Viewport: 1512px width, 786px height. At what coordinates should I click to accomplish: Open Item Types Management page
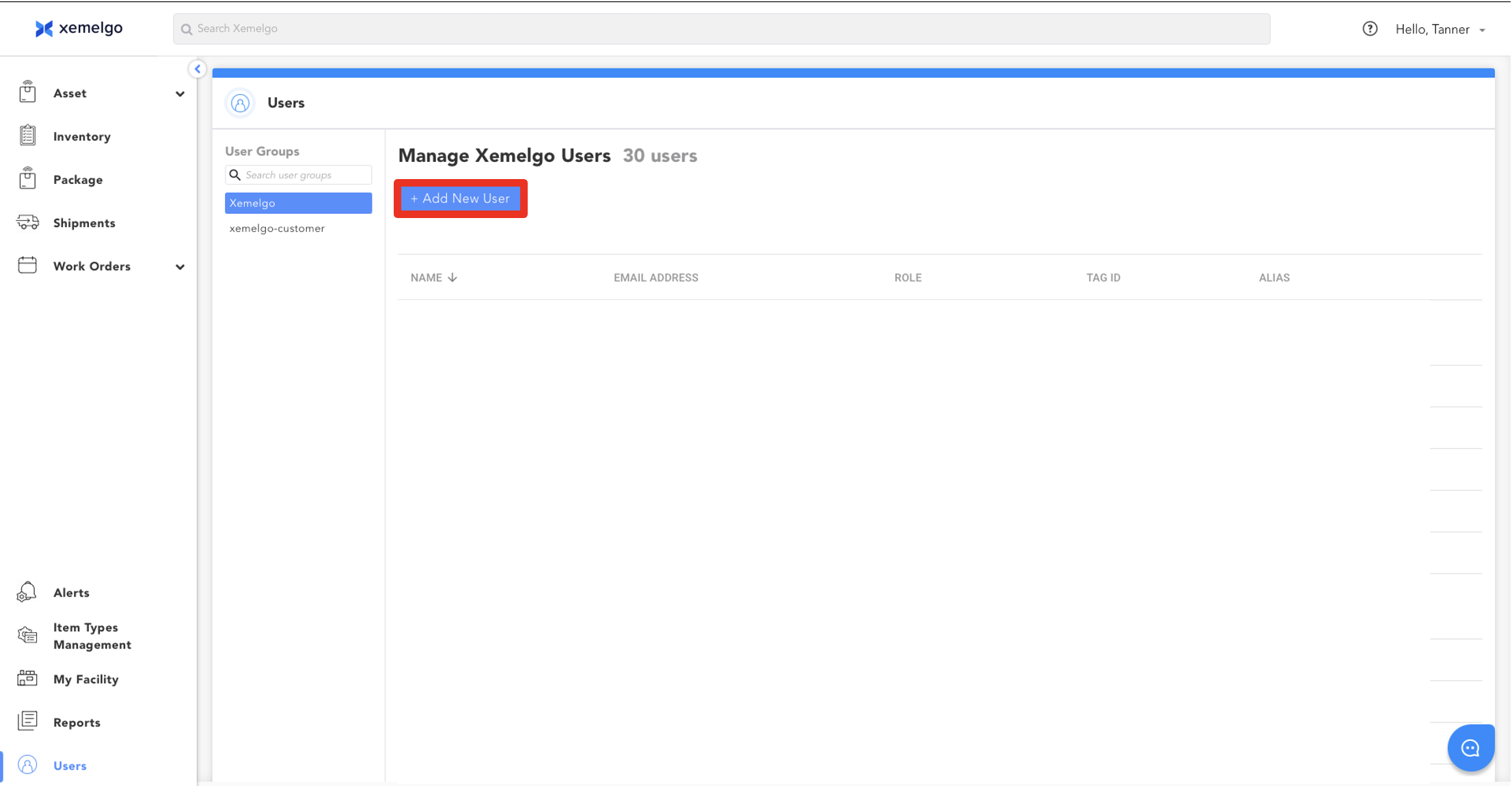[92, 636]
